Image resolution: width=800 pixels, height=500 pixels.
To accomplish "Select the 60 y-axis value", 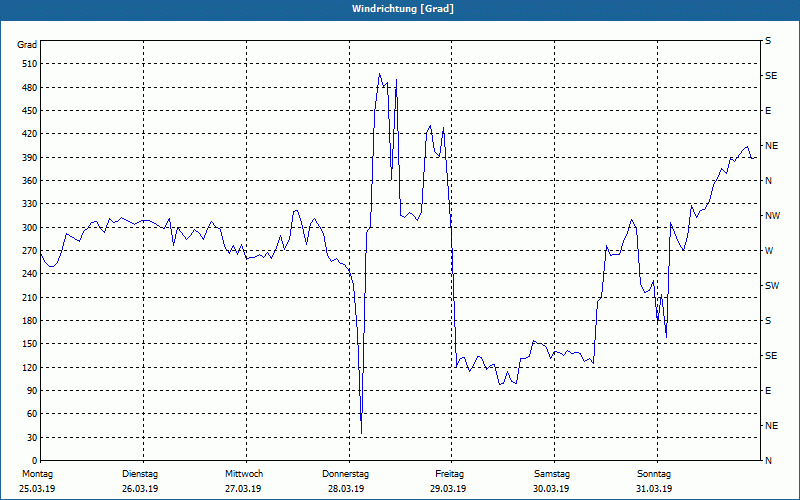I will 32,414.
